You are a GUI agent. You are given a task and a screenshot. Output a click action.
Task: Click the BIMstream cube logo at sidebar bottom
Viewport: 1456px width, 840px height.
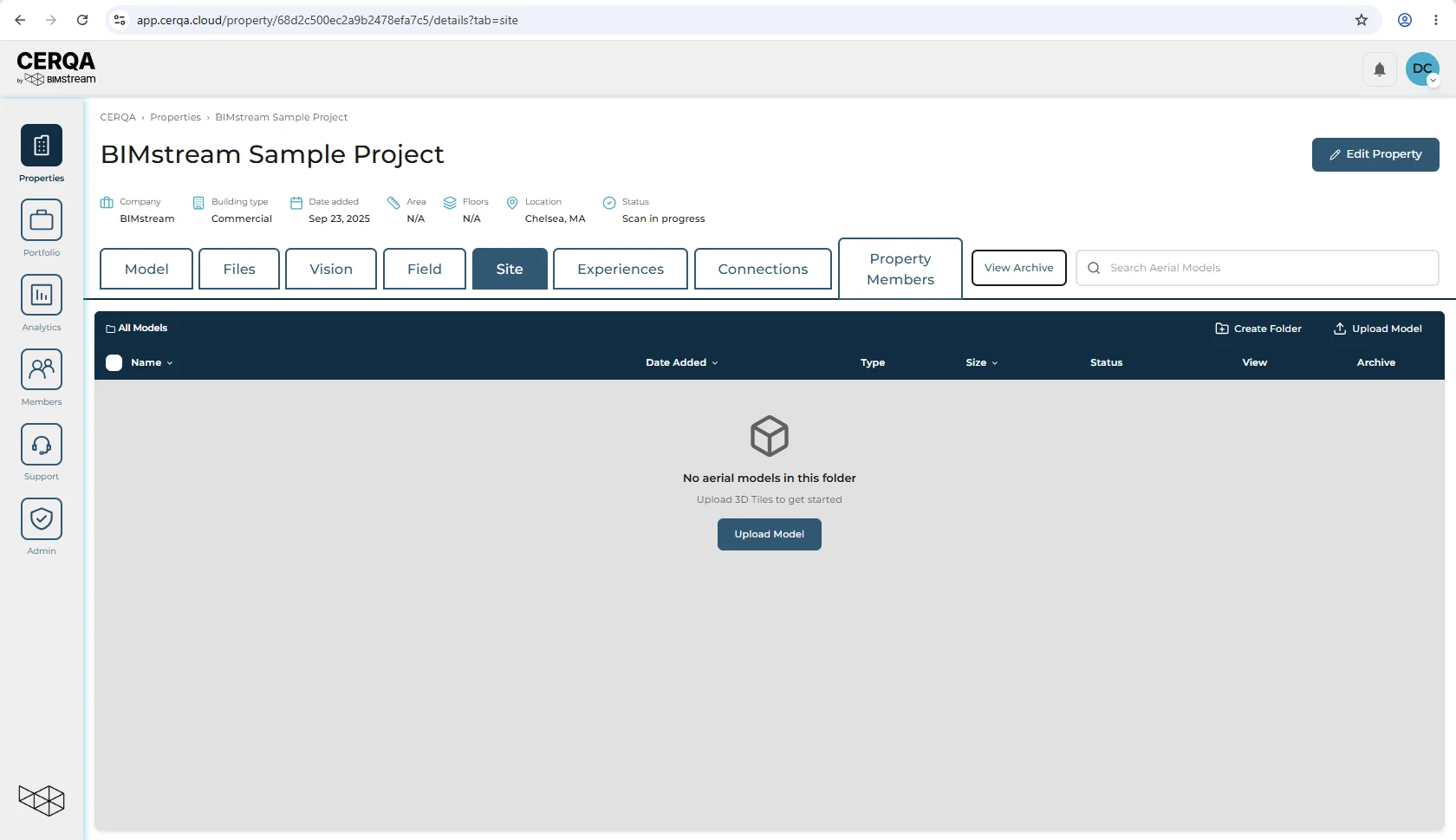tap(42, 800)
